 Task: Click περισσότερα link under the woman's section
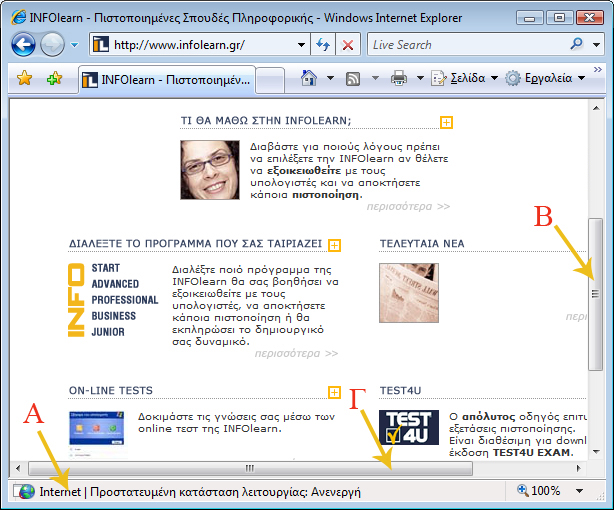[x=408, y=206]
